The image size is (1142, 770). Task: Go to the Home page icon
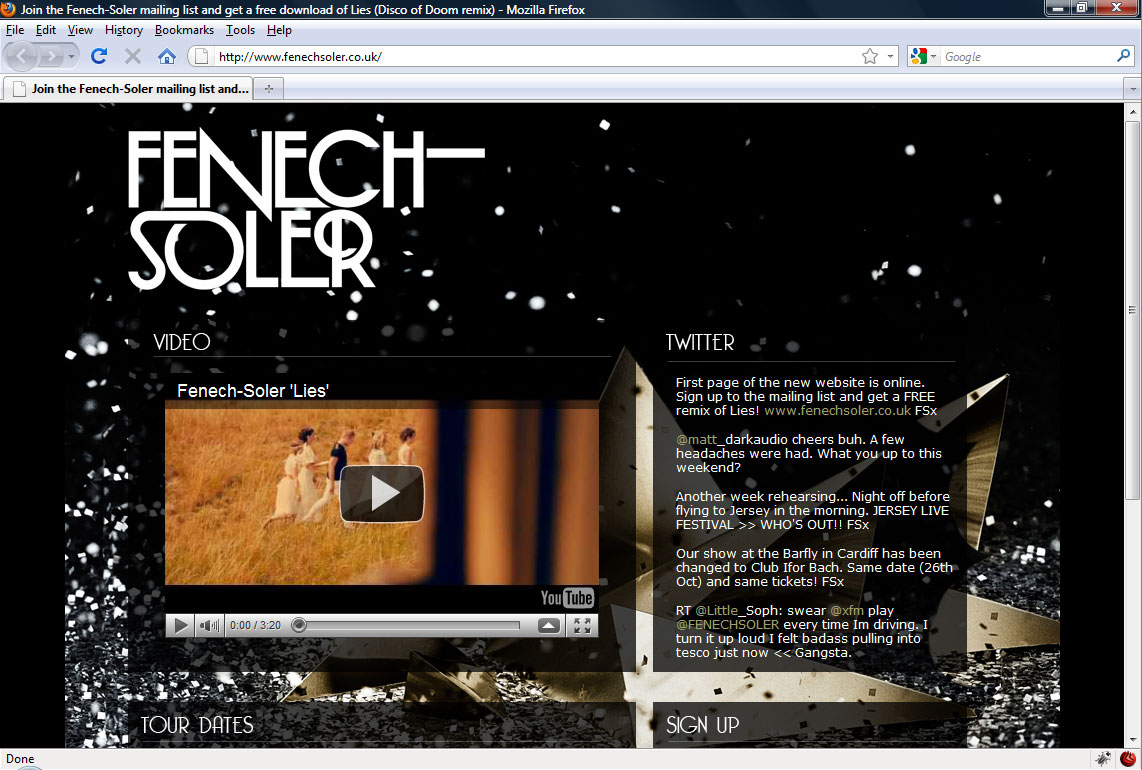[x=167, y=56]
